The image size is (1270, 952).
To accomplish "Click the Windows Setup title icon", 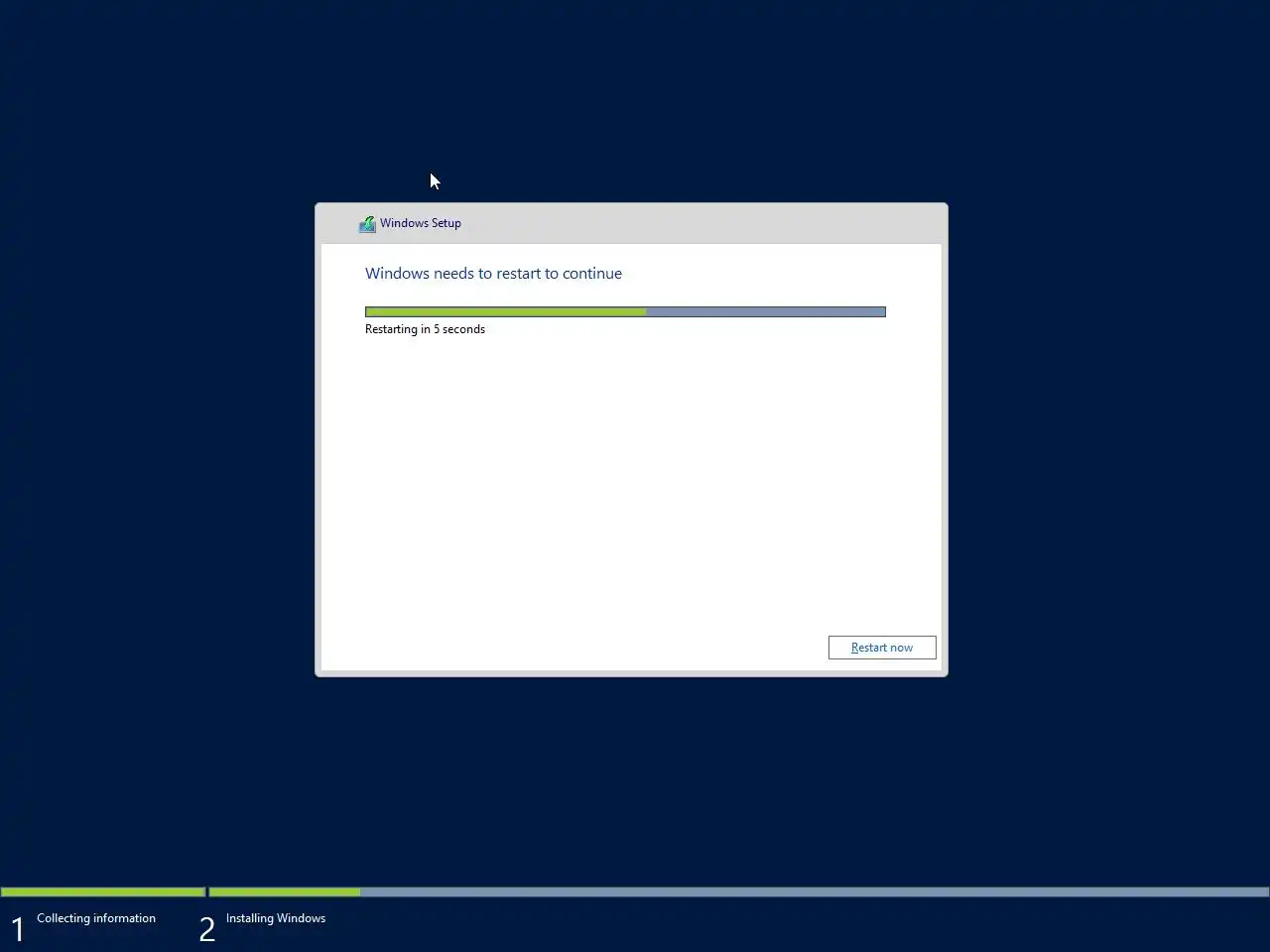I will pos(367,224).
